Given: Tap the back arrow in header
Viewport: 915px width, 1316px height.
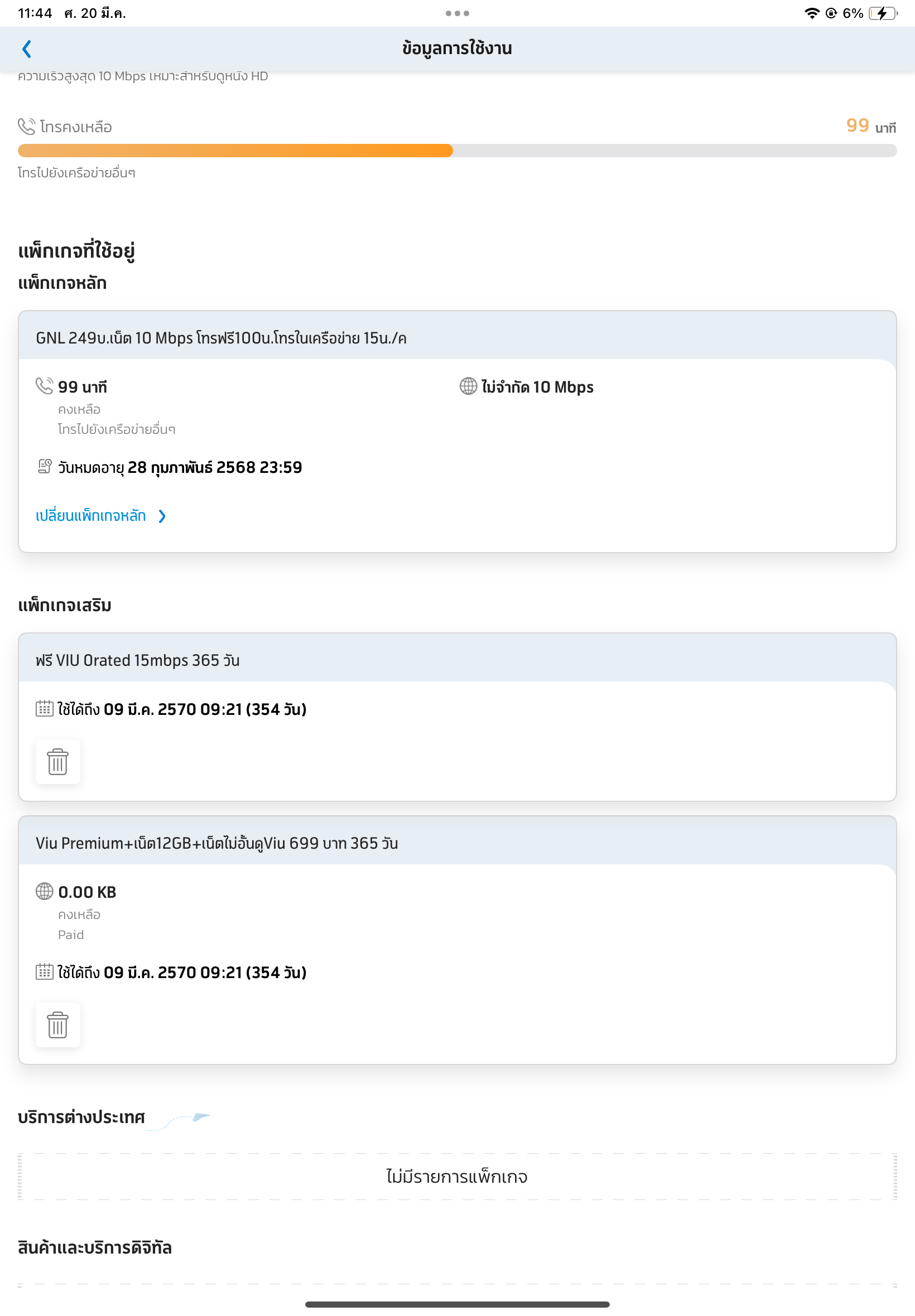Looking at the screenshot, I should 26,49.
